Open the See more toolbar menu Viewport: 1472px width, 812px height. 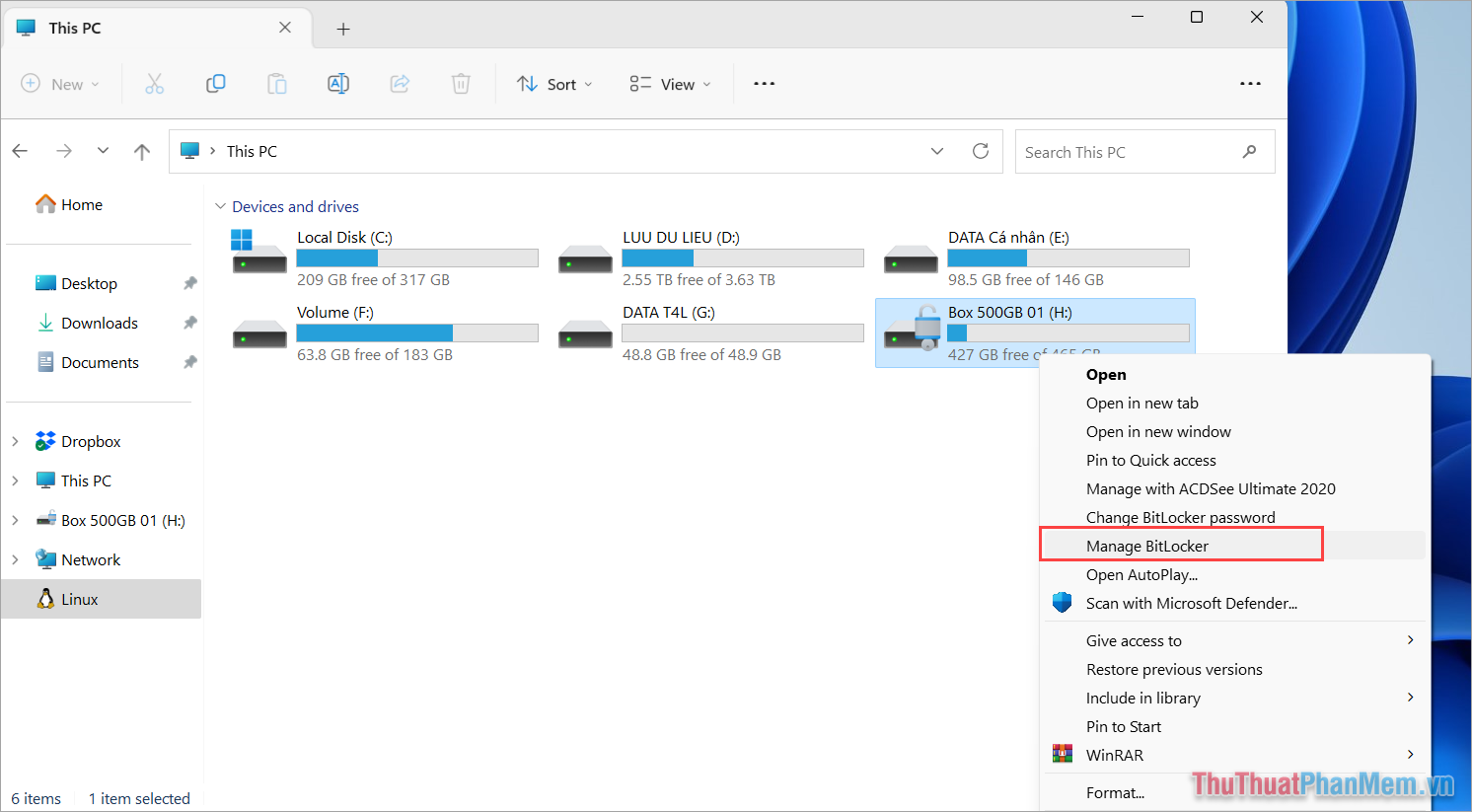(764, 84)
